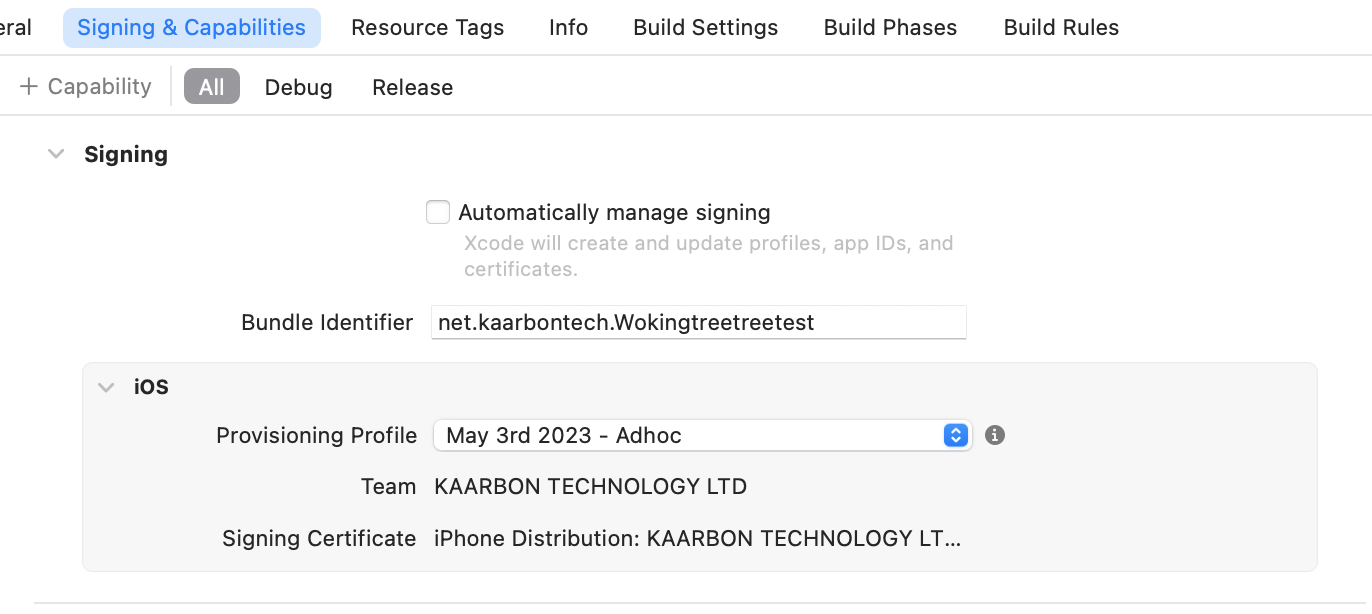Select the All configurations filter

tap(211, 87)
